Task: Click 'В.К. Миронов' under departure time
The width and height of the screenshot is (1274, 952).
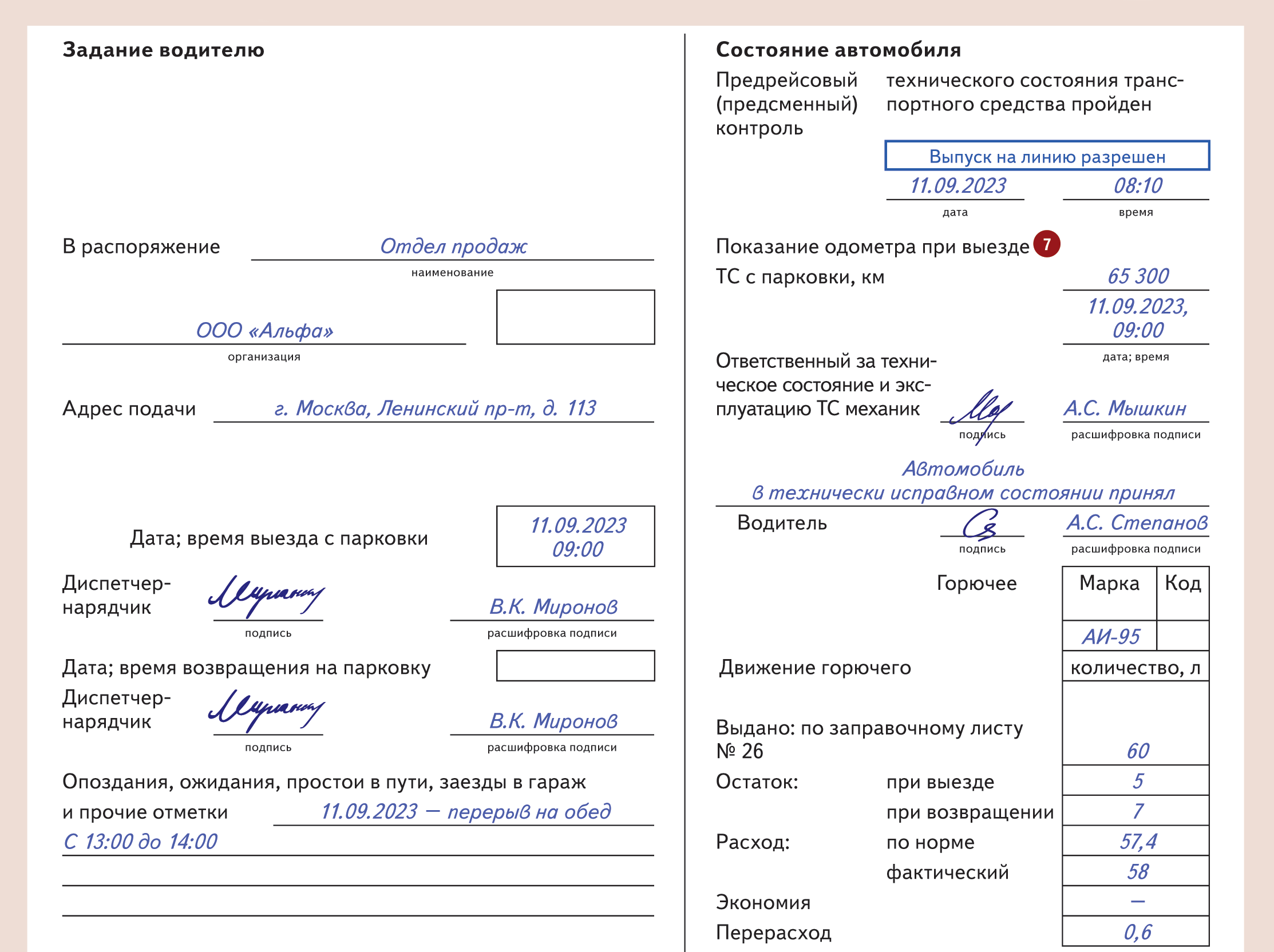Action: click(x=553, y=606)
